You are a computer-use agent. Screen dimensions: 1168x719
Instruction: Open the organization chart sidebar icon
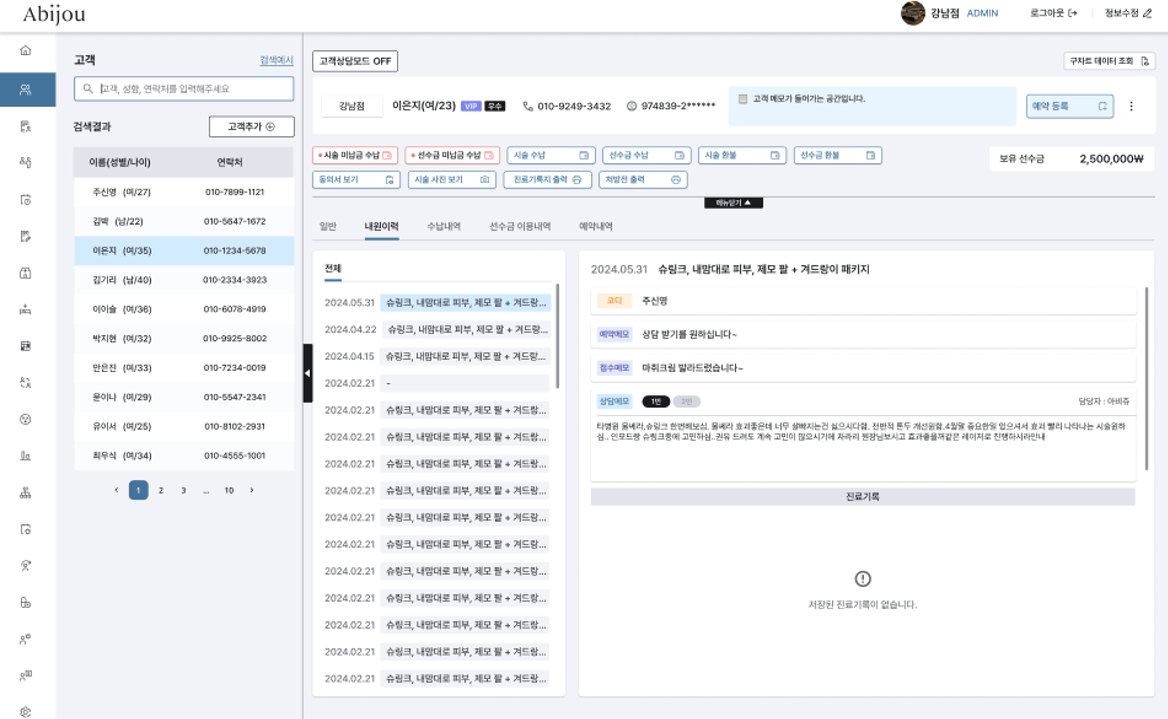coord(25,492)
